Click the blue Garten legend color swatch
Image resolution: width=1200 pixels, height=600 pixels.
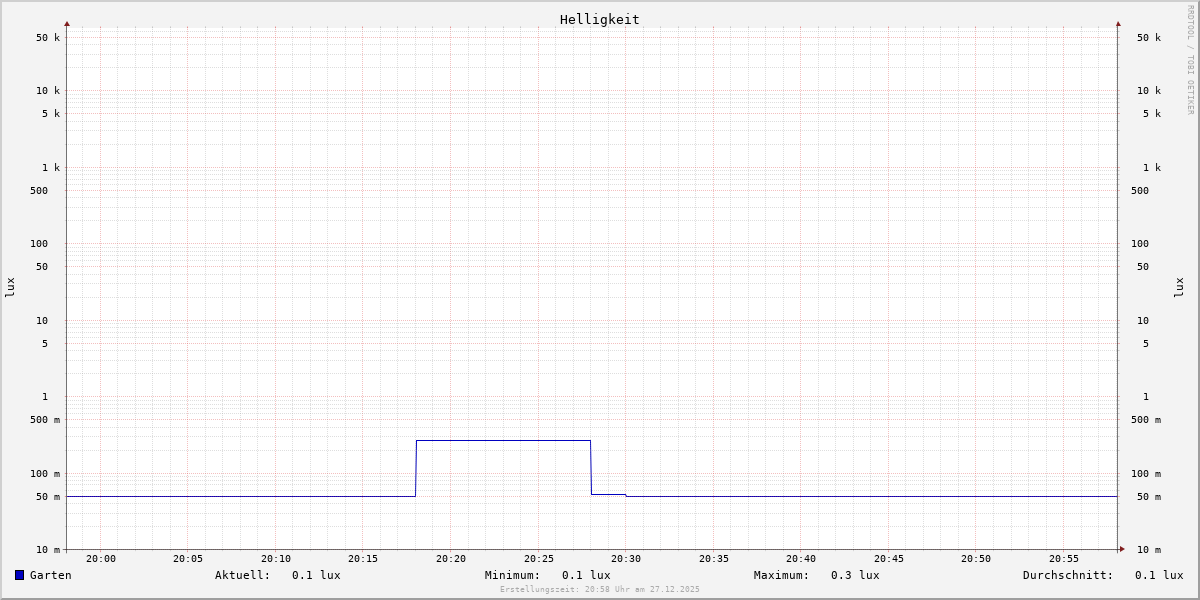point(19,575)
